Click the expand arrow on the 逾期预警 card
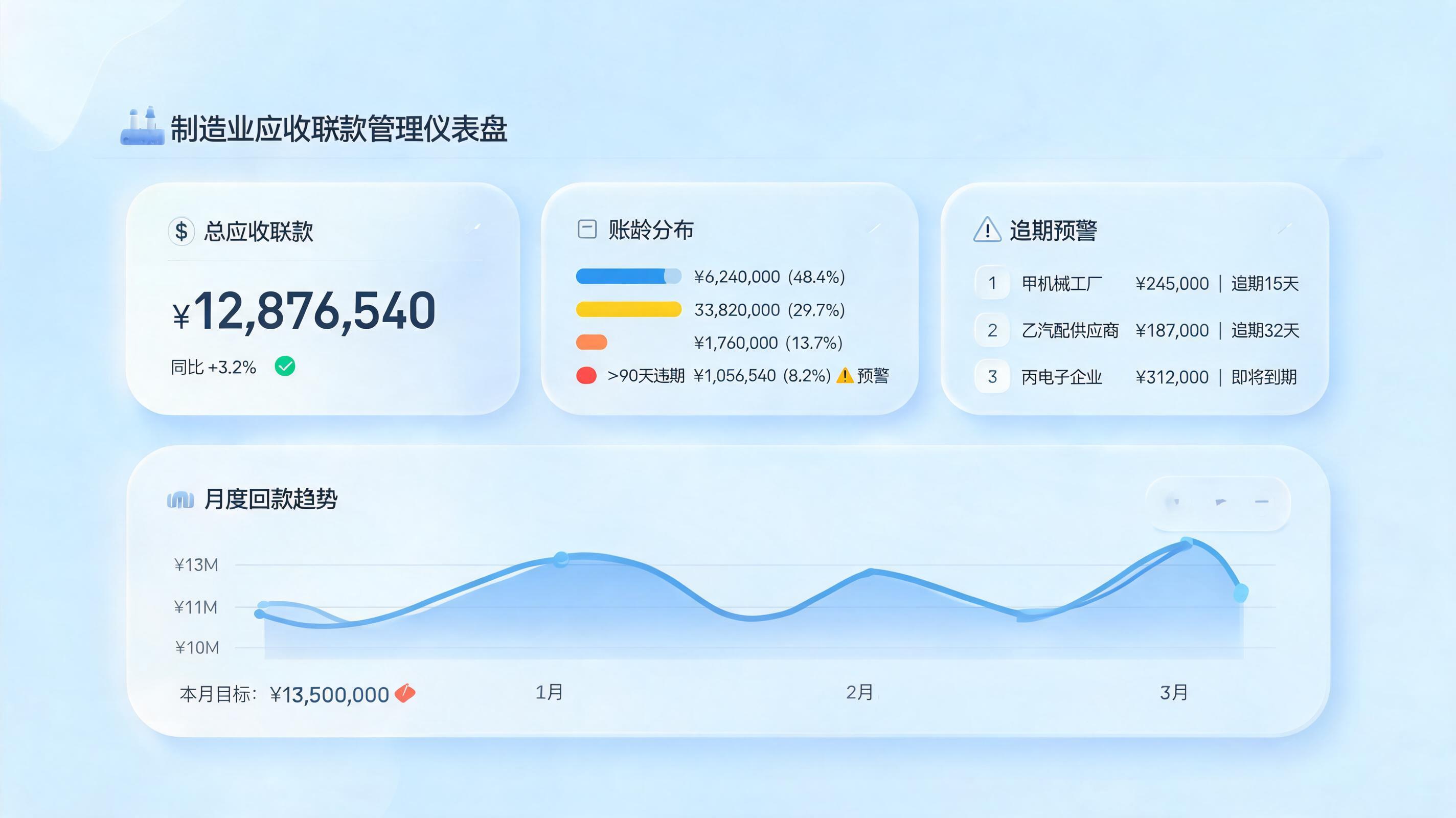The height and width of the screenshot is (818, 1456). click(1284, 228)
